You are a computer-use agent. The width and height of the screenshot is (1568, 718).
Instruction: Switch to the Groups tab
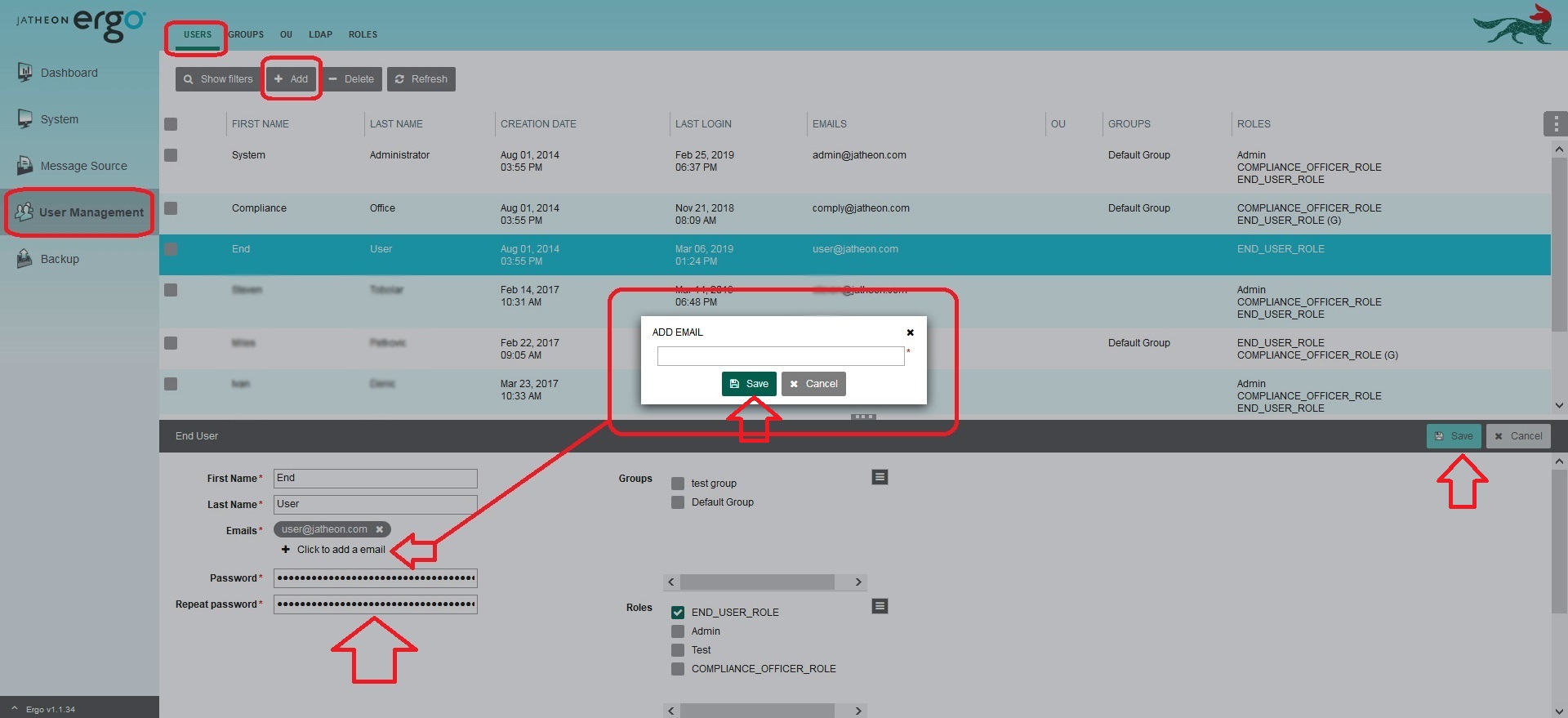246,34
